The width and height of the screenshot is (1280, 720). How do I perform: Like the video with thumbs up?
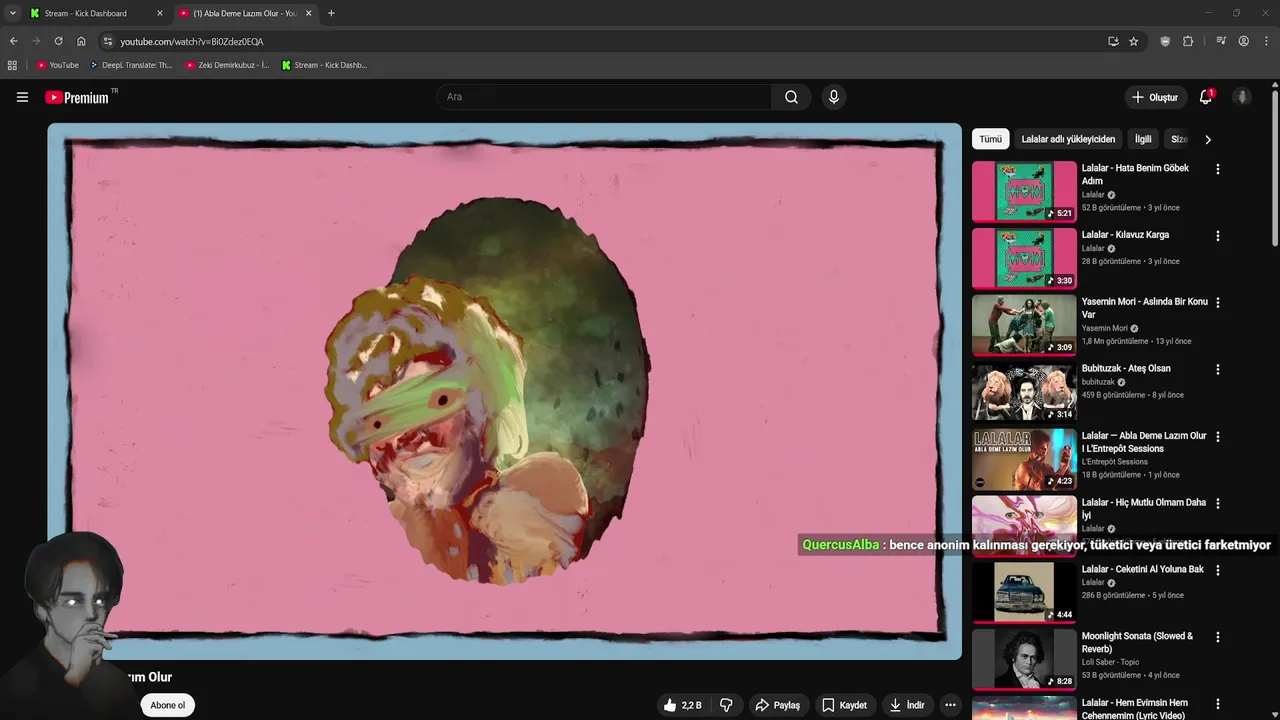tap(681, 705)
